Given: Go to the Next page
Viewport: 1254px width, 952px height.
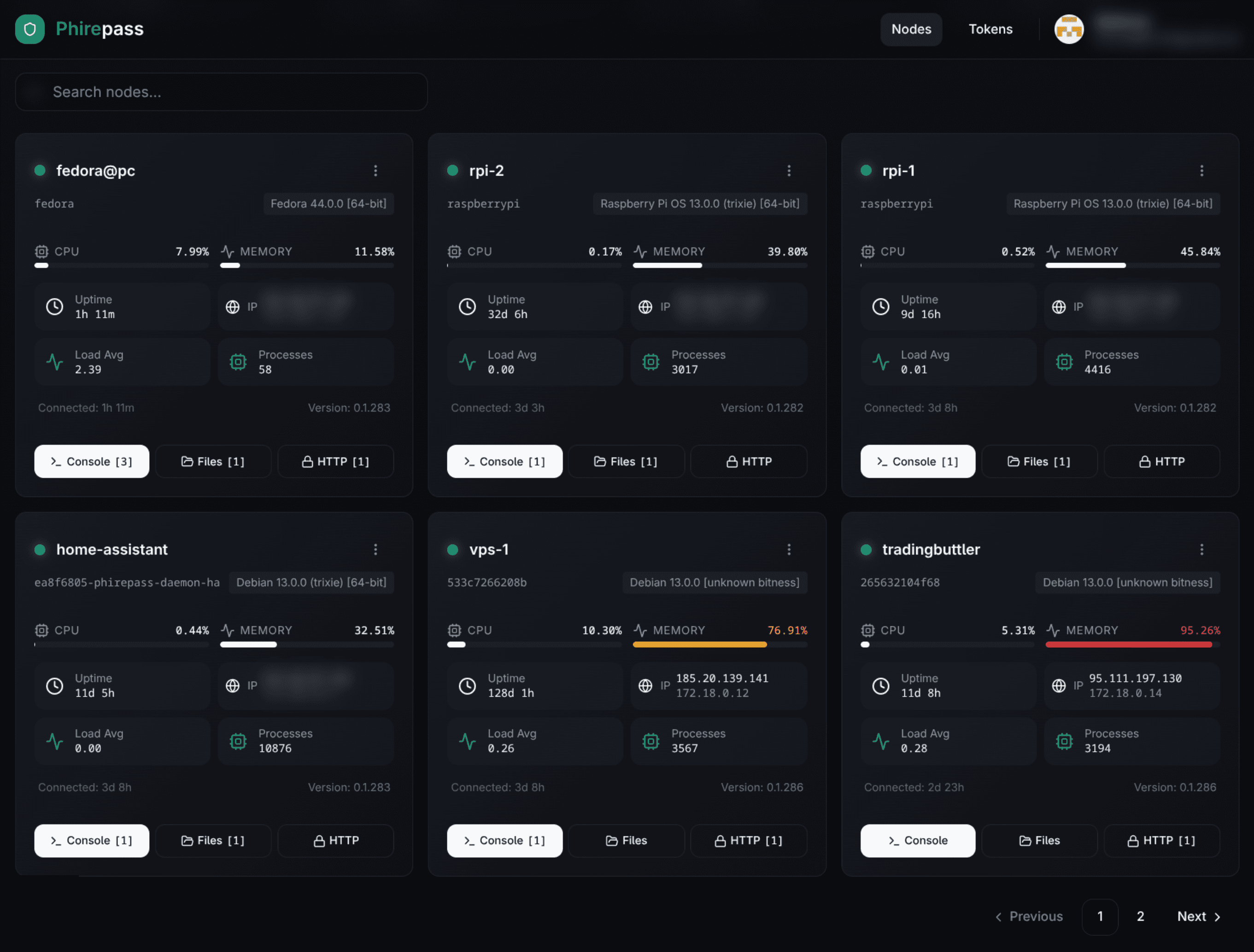Looking at the screenshot, I should 1198,916.
